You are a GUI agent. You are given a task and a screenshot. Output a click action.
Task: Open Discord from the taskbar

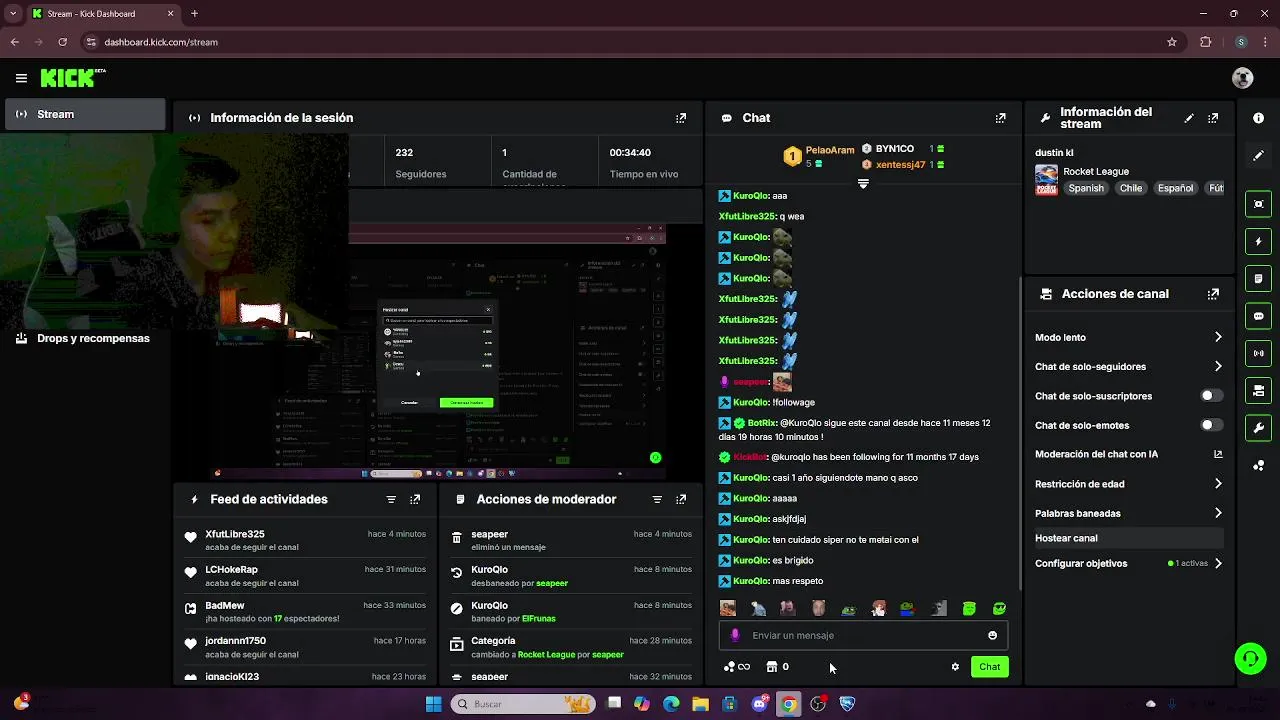(x=759, y=704)
